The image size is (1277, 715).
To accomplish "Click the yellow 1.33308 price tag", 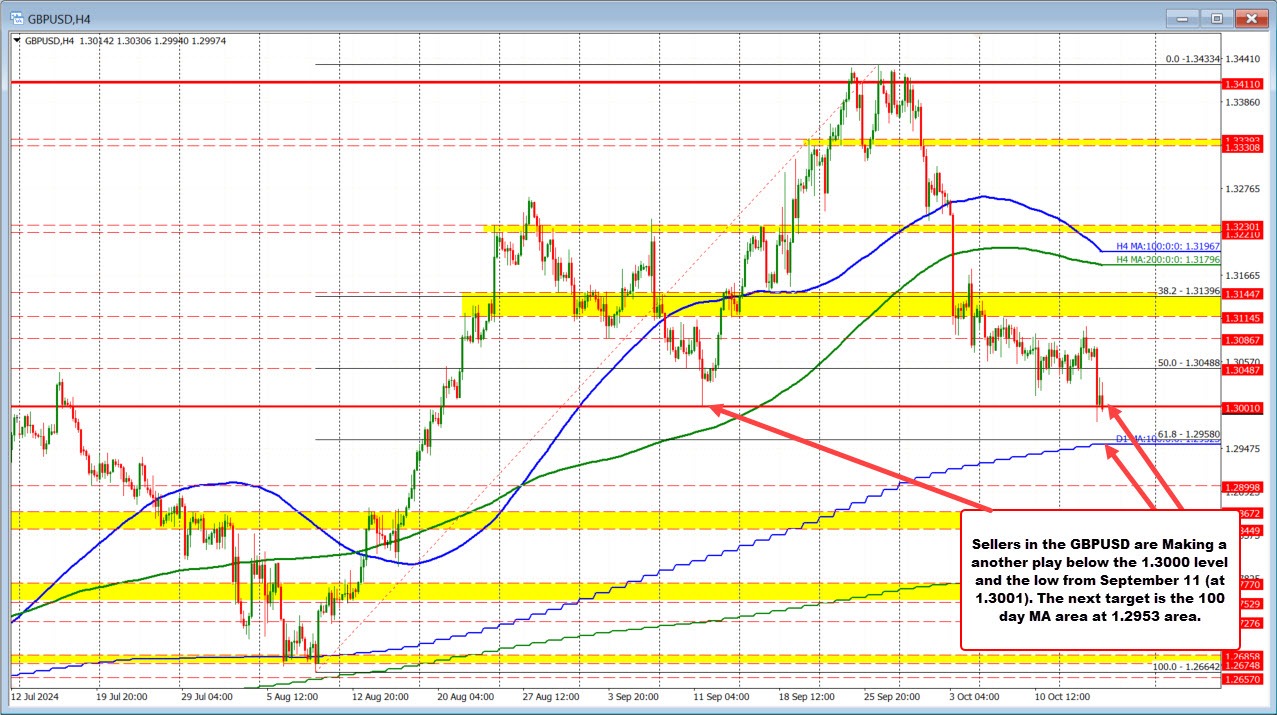I will [x=1243, y=148].
